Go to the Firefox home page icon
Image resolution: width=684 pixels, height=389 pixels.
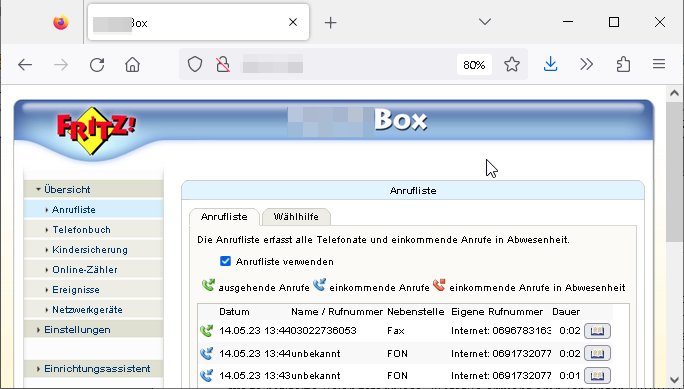click(x=132, y=65)
